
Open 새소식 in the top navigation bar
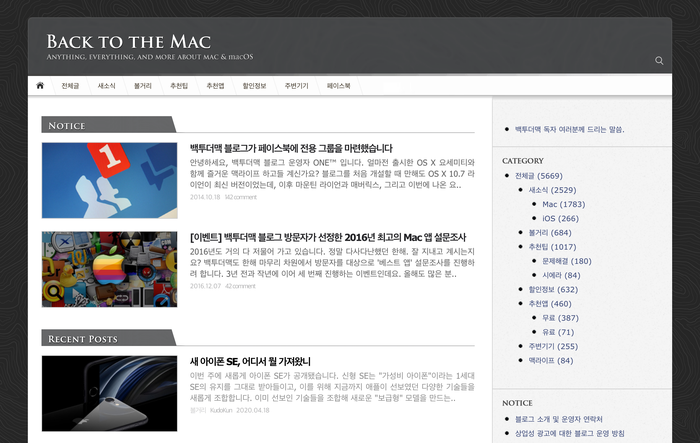pos(106,86)
